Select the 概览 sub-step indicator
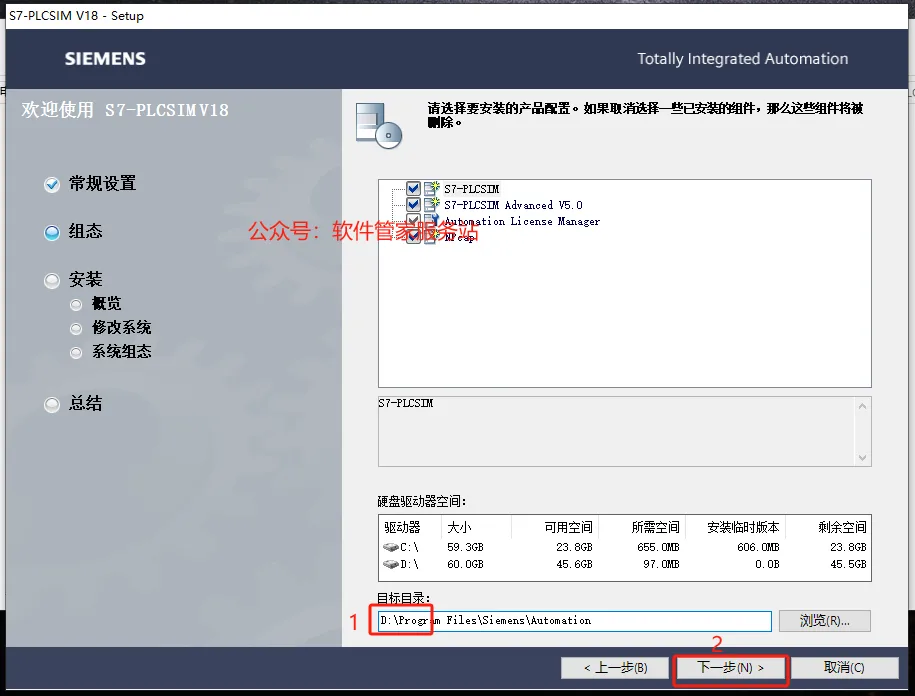Viewport: 915px width, 696px height. coord(76,305)
